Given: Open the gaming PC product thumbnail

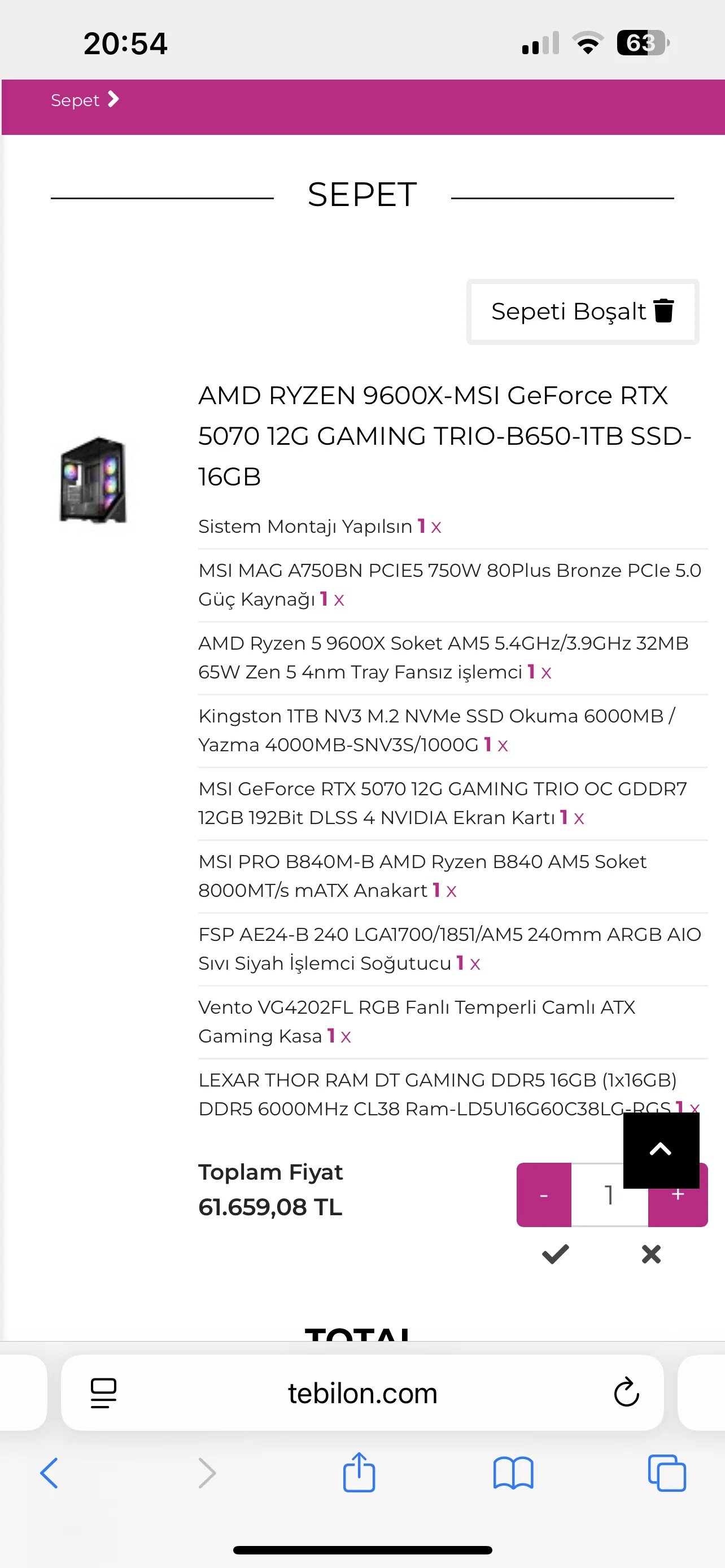Looking at the screenshot, I should tap(93, 480).
